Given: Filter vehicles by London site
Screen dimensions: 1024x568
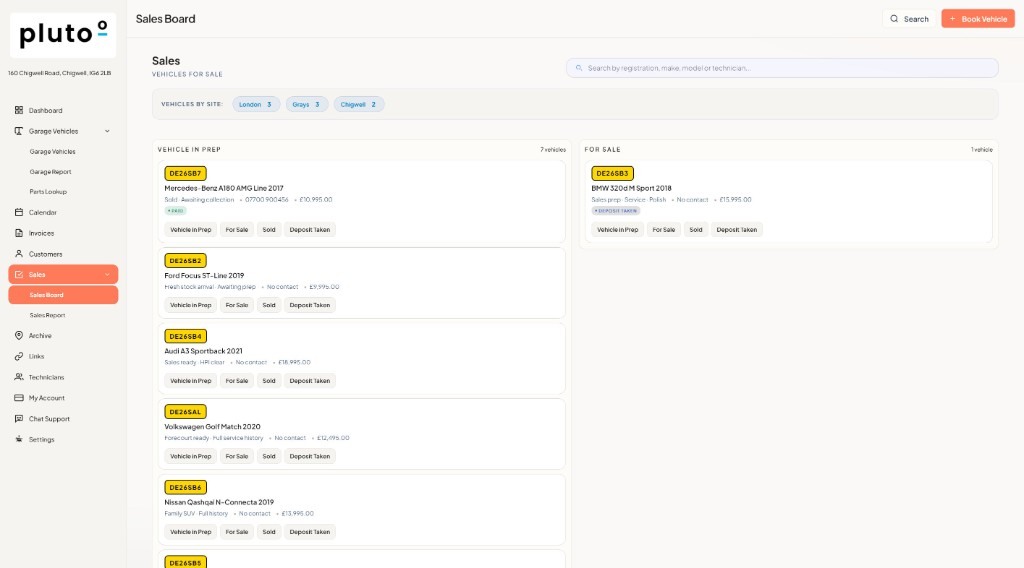Looking at the screenshot, I should (256, 104).
